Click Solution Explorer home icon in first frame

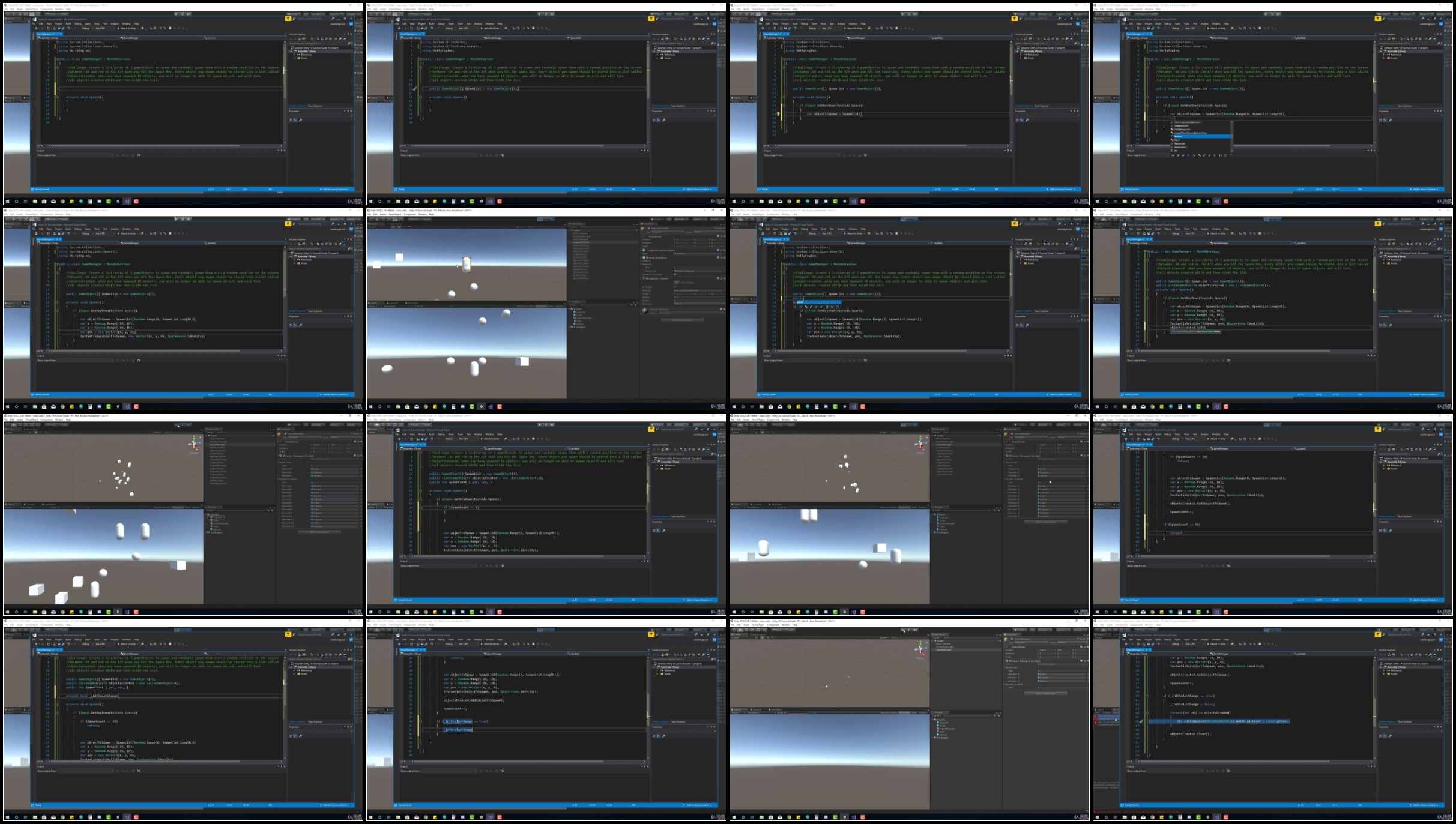tap(298, 39)
